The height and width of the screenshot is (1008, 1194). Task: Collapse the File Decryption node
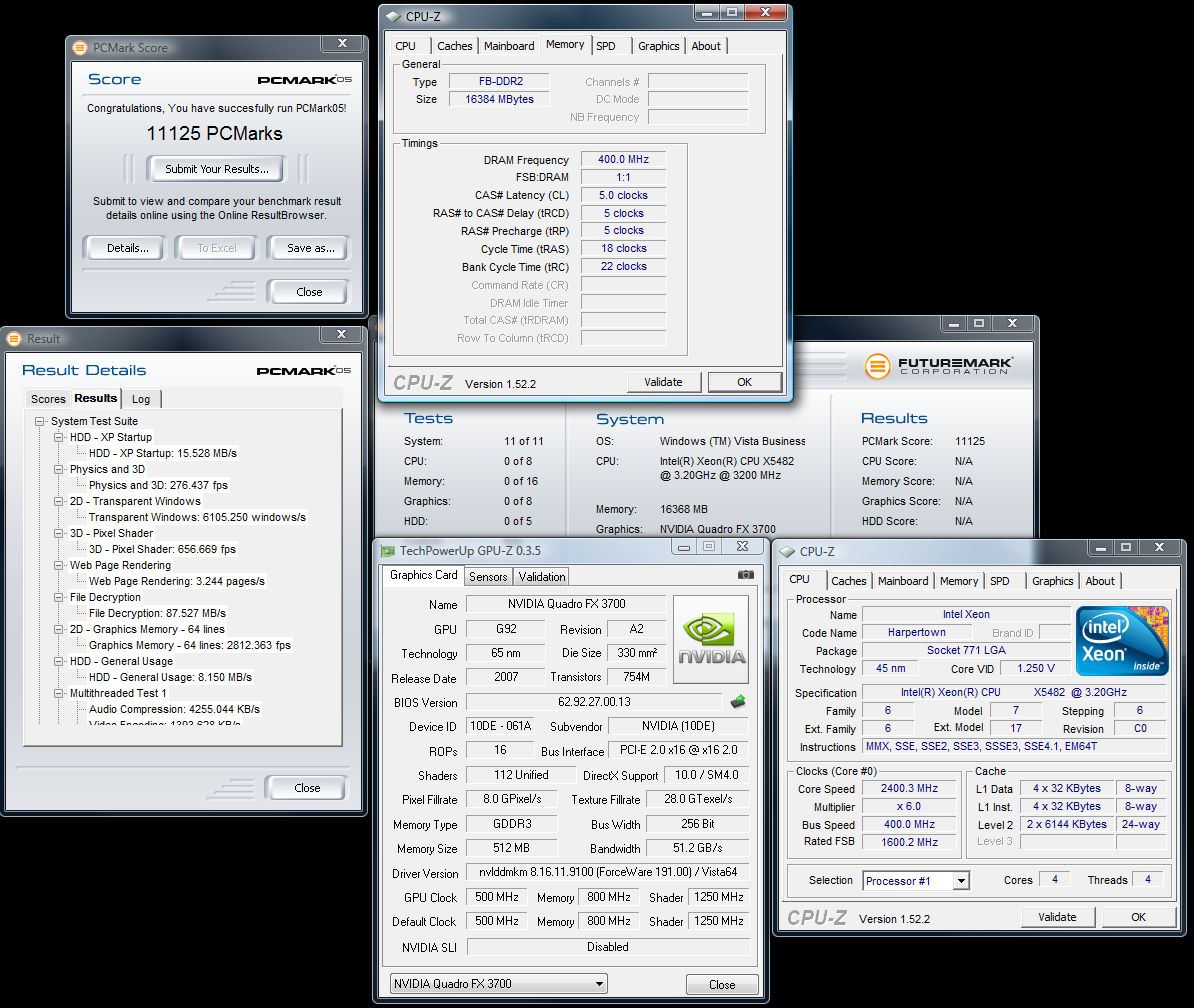[x=58, y=597]
